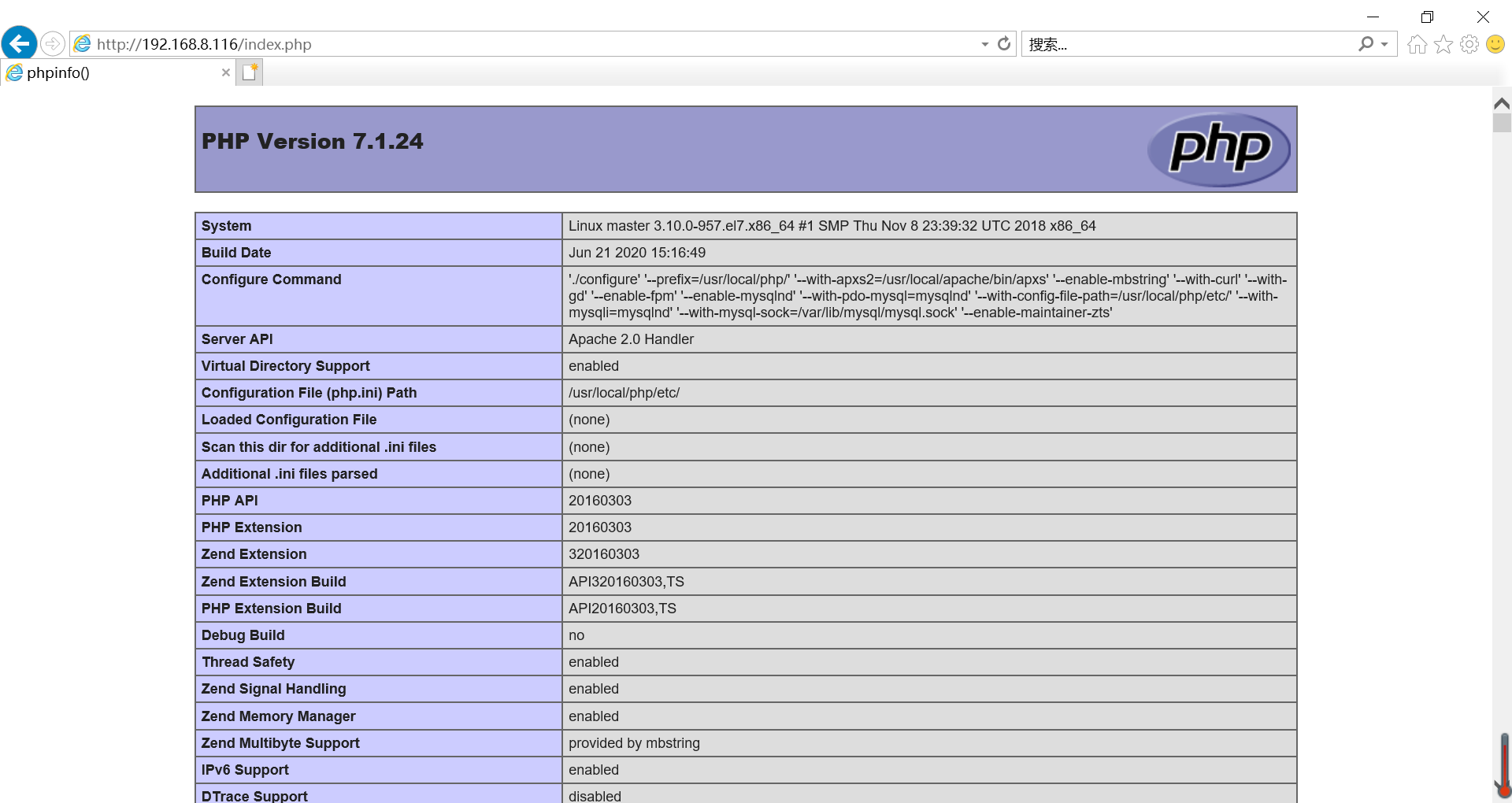This screenshot has height=803, width=1512.
Task: Click the vertical scrollbar thumb
Action: 1502,123
